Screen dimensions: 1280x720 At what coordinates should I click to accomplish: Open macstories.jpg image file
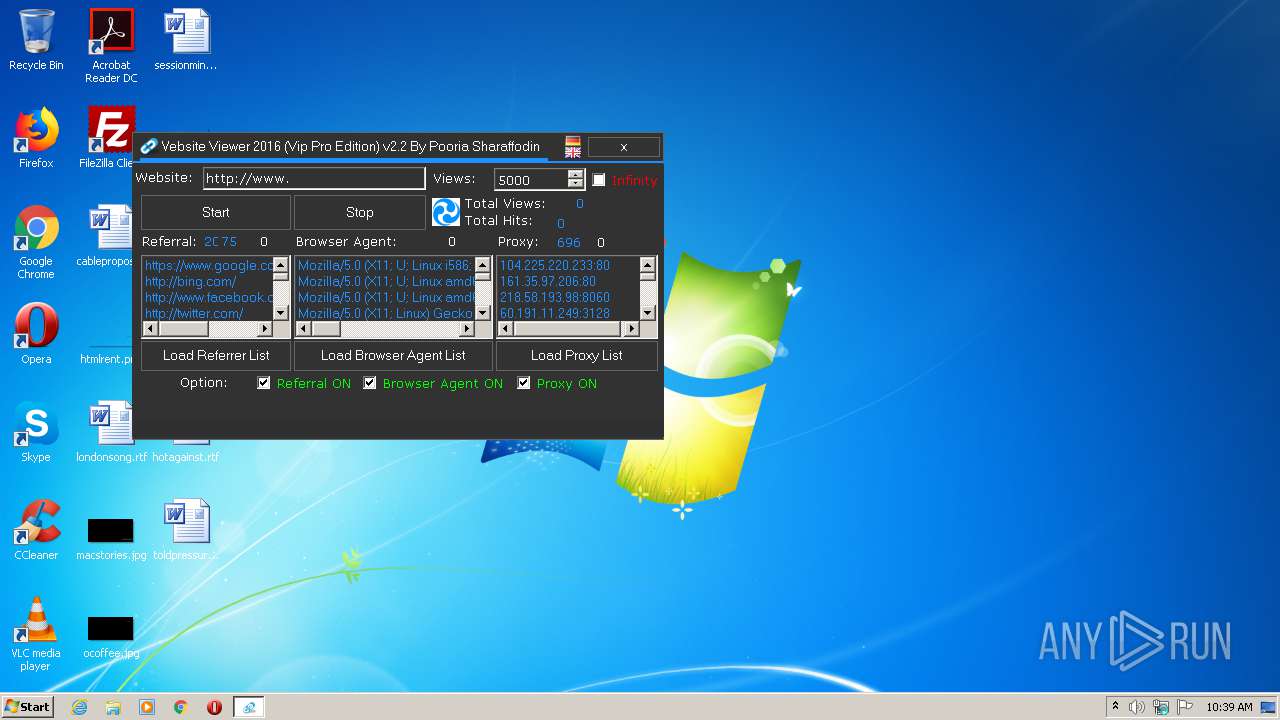111,538
